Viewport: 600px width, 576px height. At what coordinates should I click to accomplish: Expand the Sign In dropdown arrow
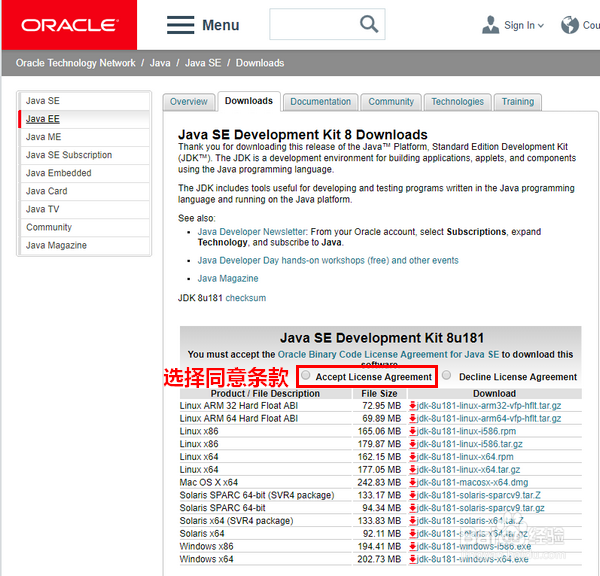pos(541,26)
